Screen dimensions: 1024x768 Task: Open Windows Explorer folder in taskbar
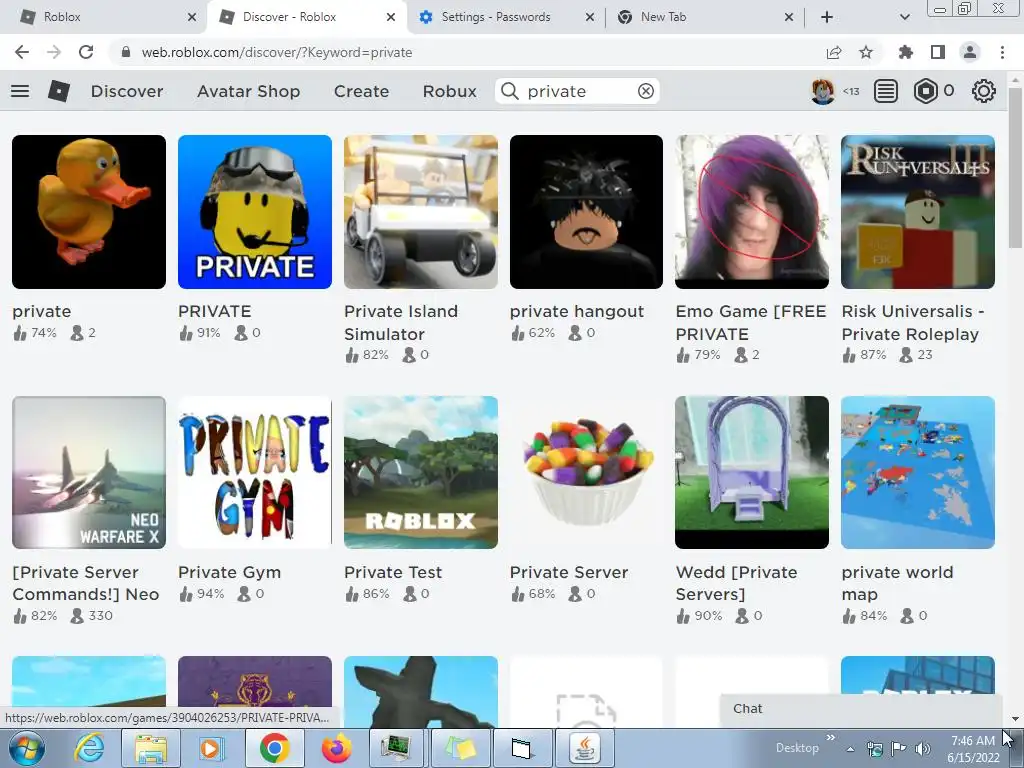tap(151, 748)
